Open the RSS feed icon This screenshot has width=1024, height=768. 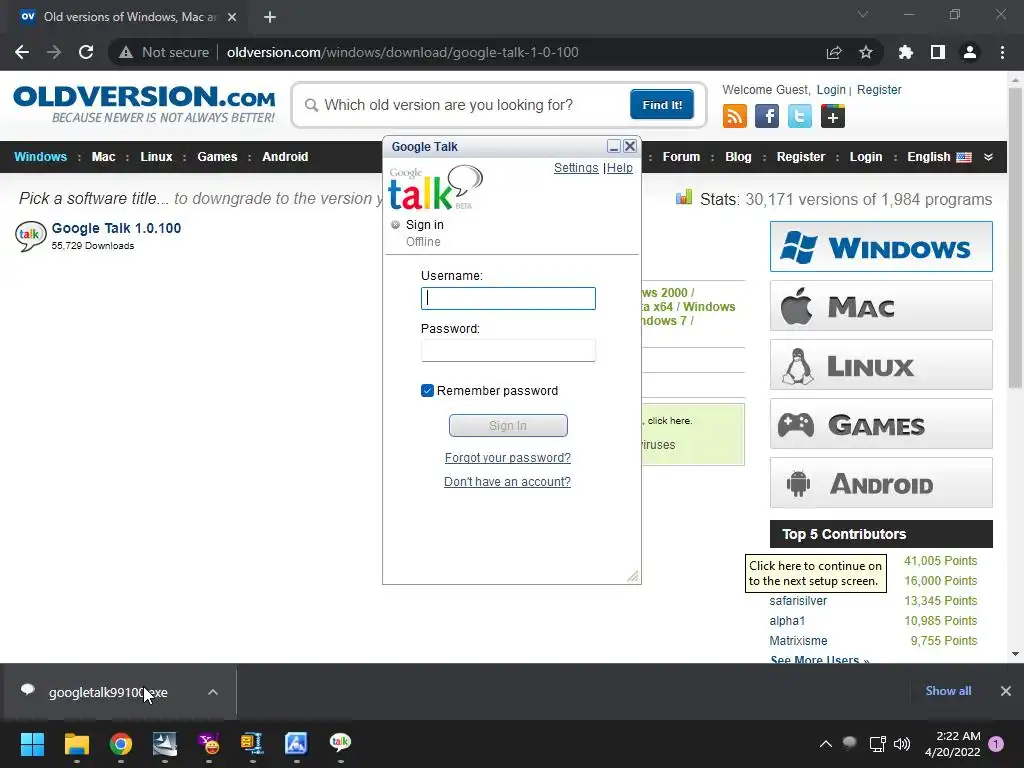735,116
